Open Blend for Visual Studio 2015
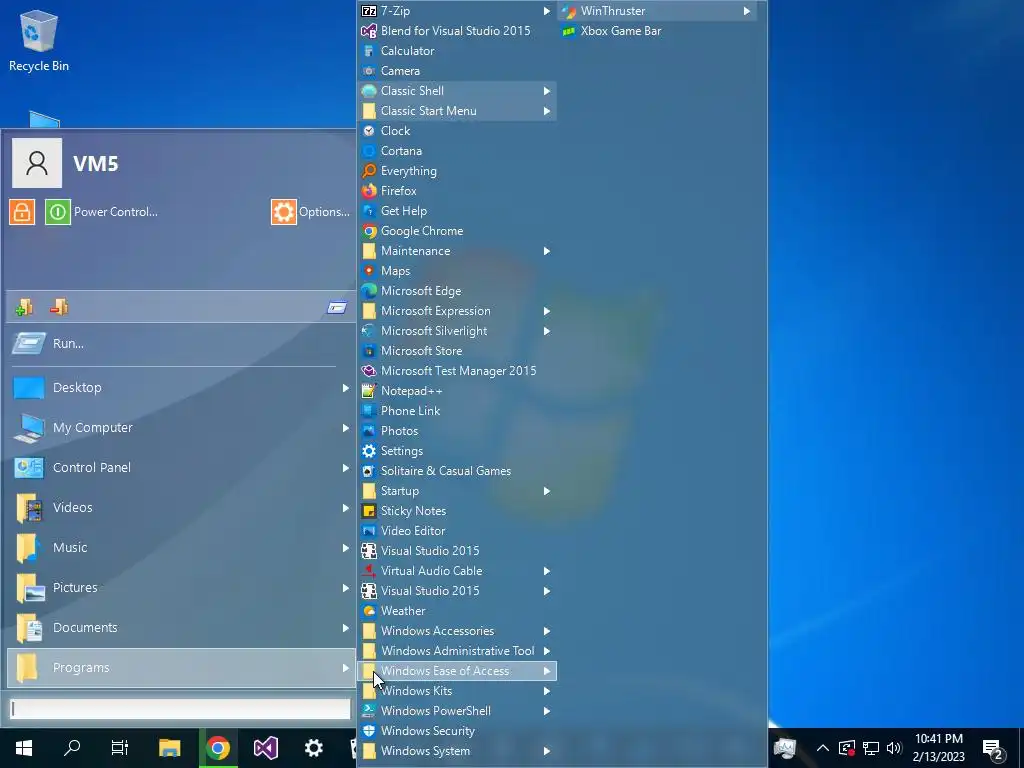 tap(456, 31)
